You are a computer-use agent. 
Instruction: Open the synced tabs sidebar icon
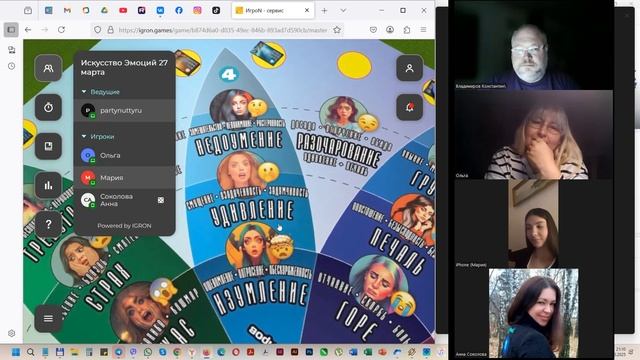click(x=11, y=50)
